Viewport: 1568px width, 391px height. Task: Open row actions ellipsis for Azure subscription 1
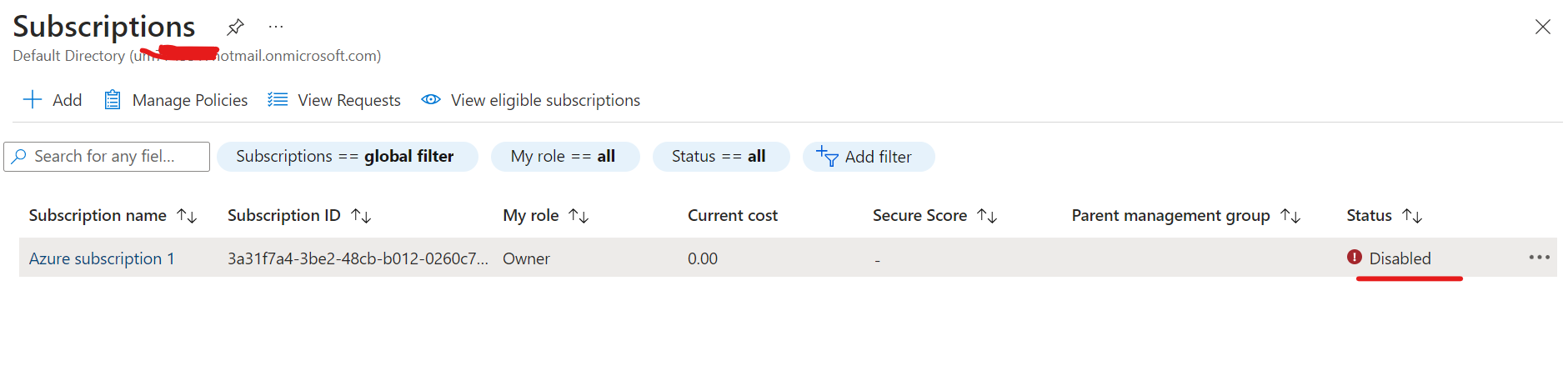point(1539,258)
